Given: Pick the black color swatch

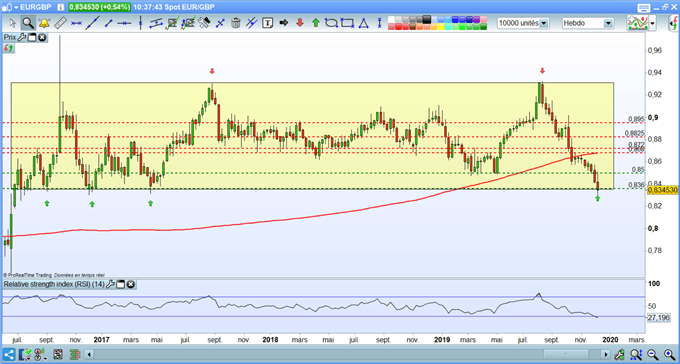Looking at the screenshot, I should (x=427, y=19).
